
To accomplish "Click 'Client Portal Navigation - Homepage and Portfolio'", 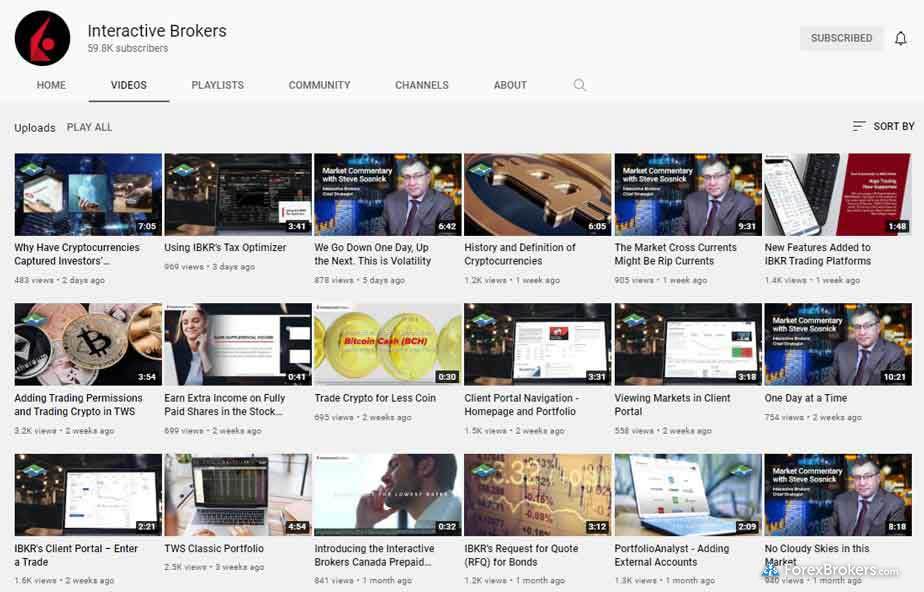I will pyautogui.click(x=522, y=405).
